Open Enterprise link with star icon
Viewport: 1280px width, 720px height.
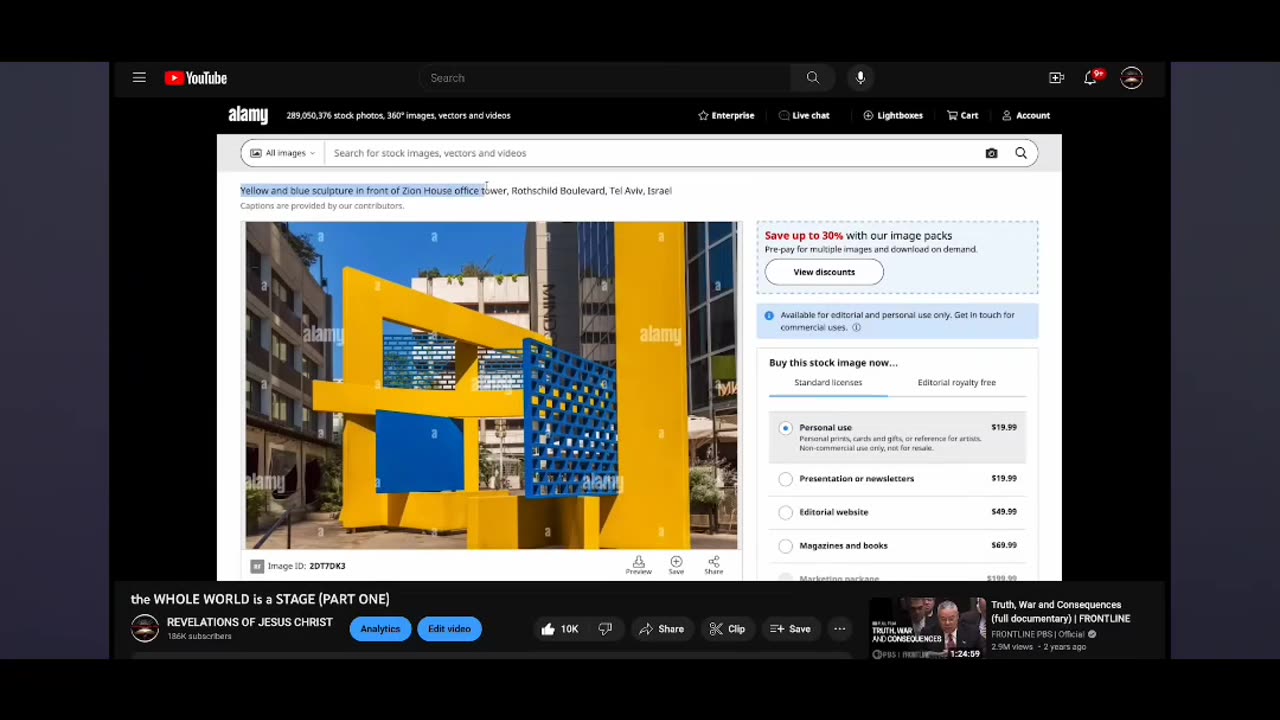click(x=726, y=115)
